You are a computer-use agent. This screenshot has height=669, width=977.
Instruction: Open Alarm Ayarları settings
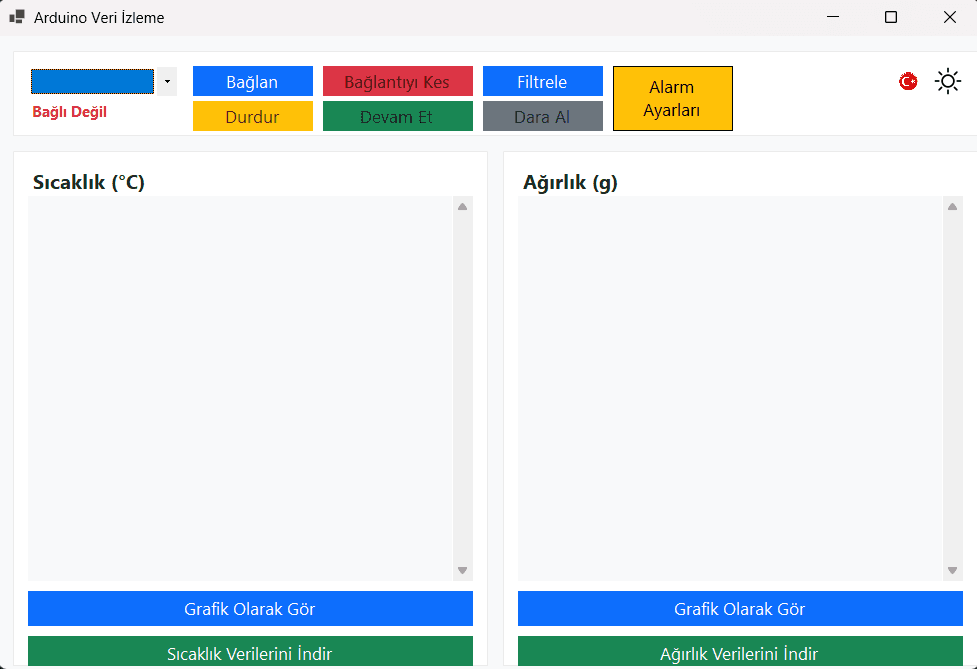pyautogui.click(x=672, y=98)
